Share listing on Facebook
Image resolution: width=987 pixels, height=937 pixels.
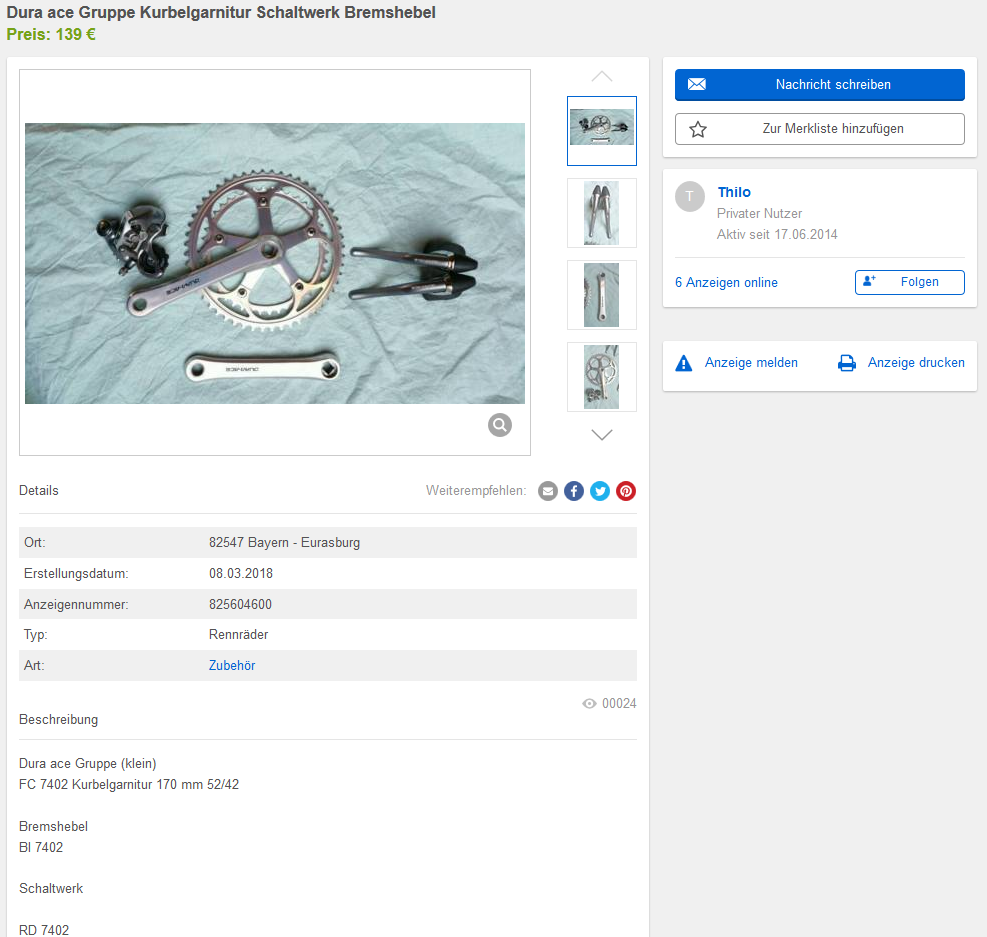pyautogui.click(x=574, y=491)
